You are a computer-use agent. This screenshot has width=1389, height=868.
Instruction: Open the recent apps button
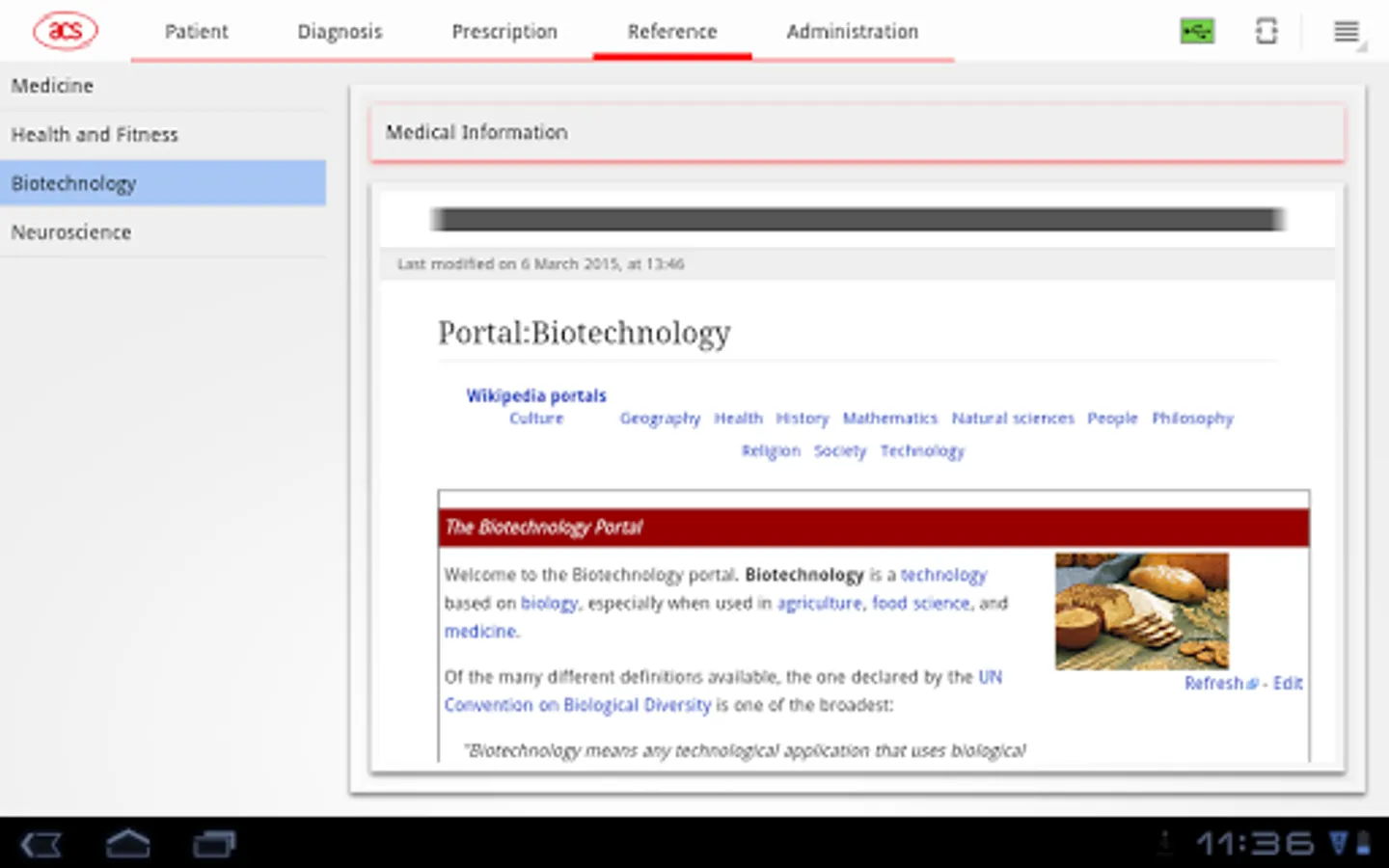pyautogui.click(x=214, y=845)
